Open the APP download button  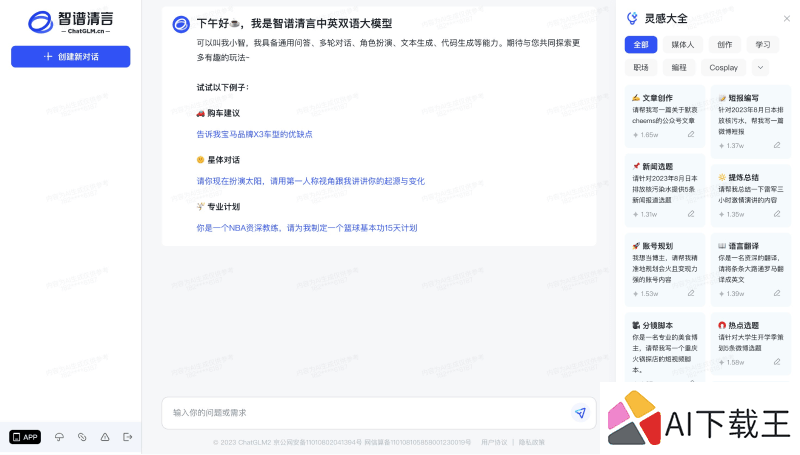click(25, 437)
